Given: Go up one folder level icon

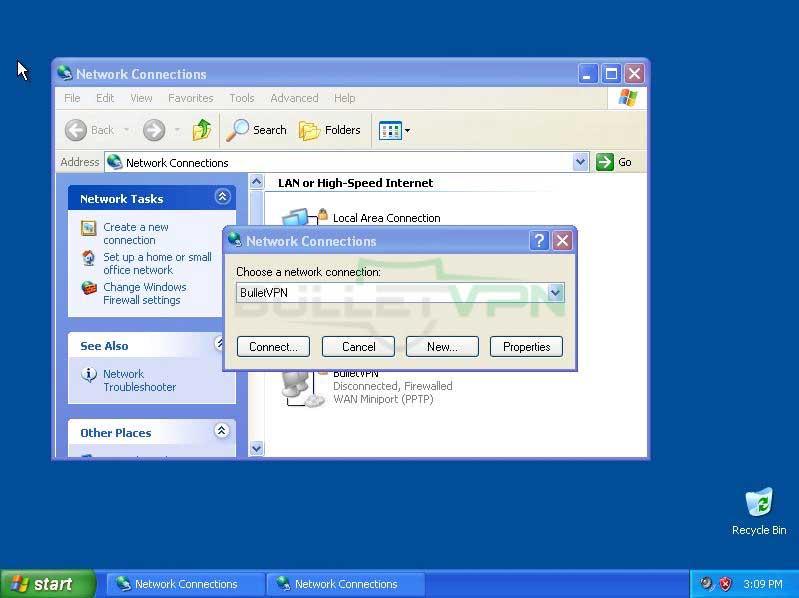Looking at the screenshot, I should click(x=202, y=130).
